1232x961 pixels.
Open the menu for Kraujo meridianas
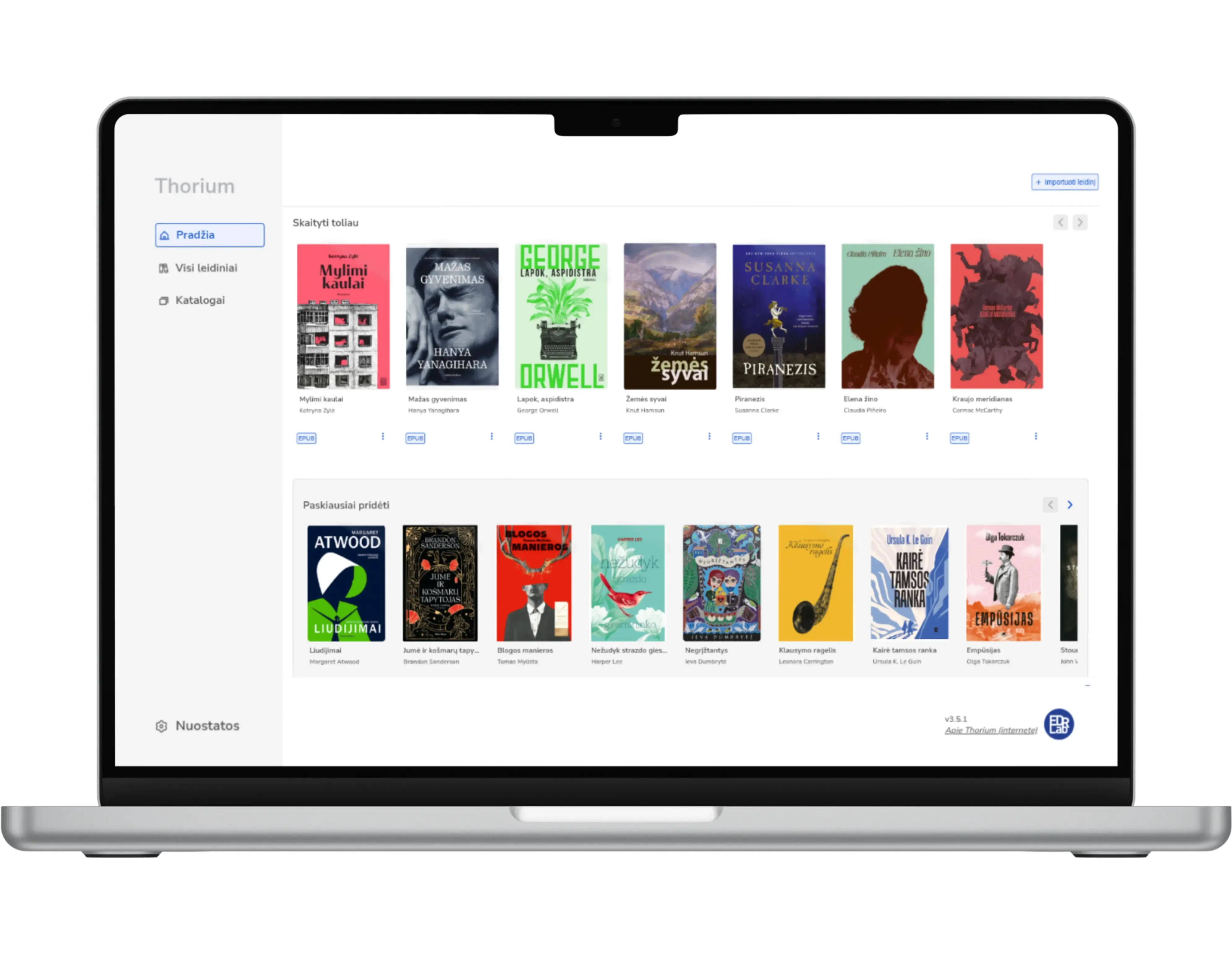[1036, 437]
